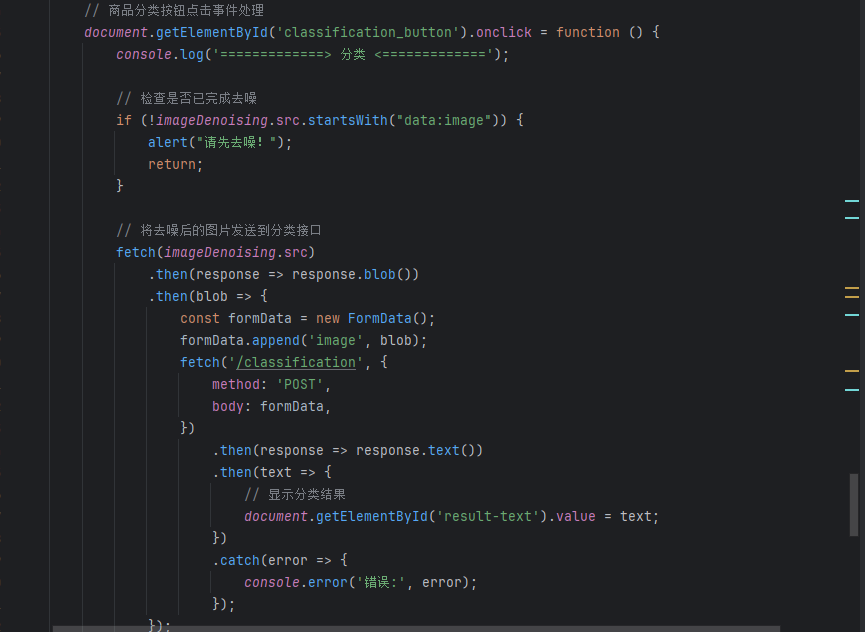This screenshot has width=865, height=632.
Task: Click 'startsWith' method call
Action: 348,120
